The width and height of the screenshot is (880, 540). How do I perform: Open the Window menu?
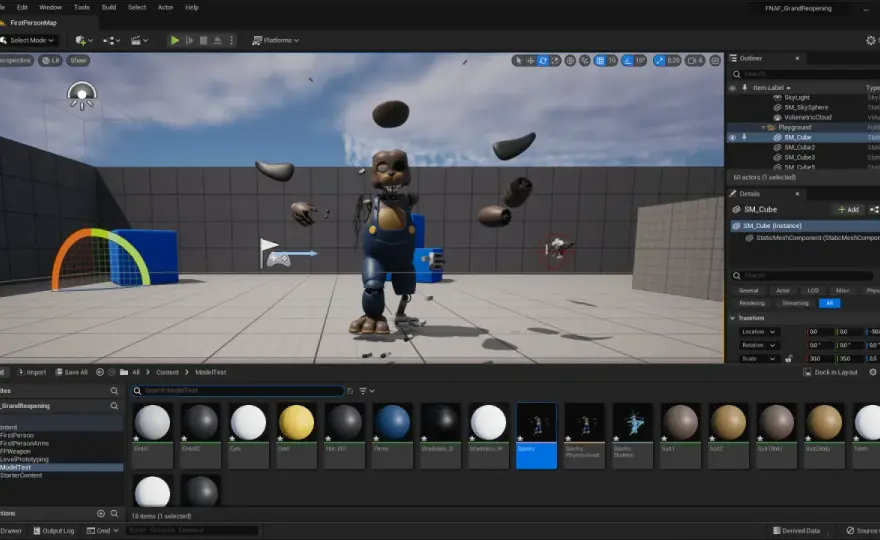click(51, 7)
